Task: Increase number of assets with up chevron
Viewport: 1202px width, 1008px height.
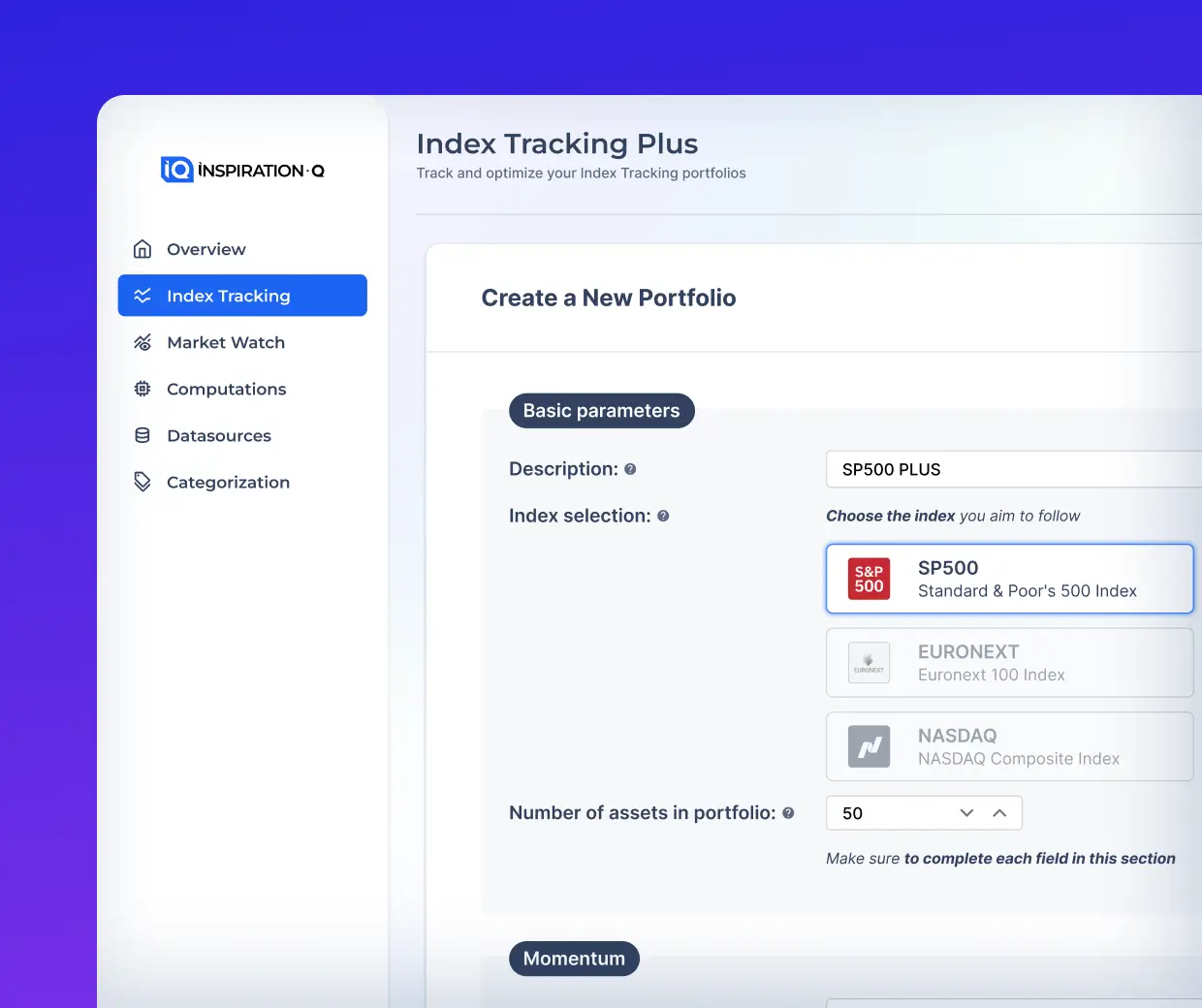Action: (999, 813)
